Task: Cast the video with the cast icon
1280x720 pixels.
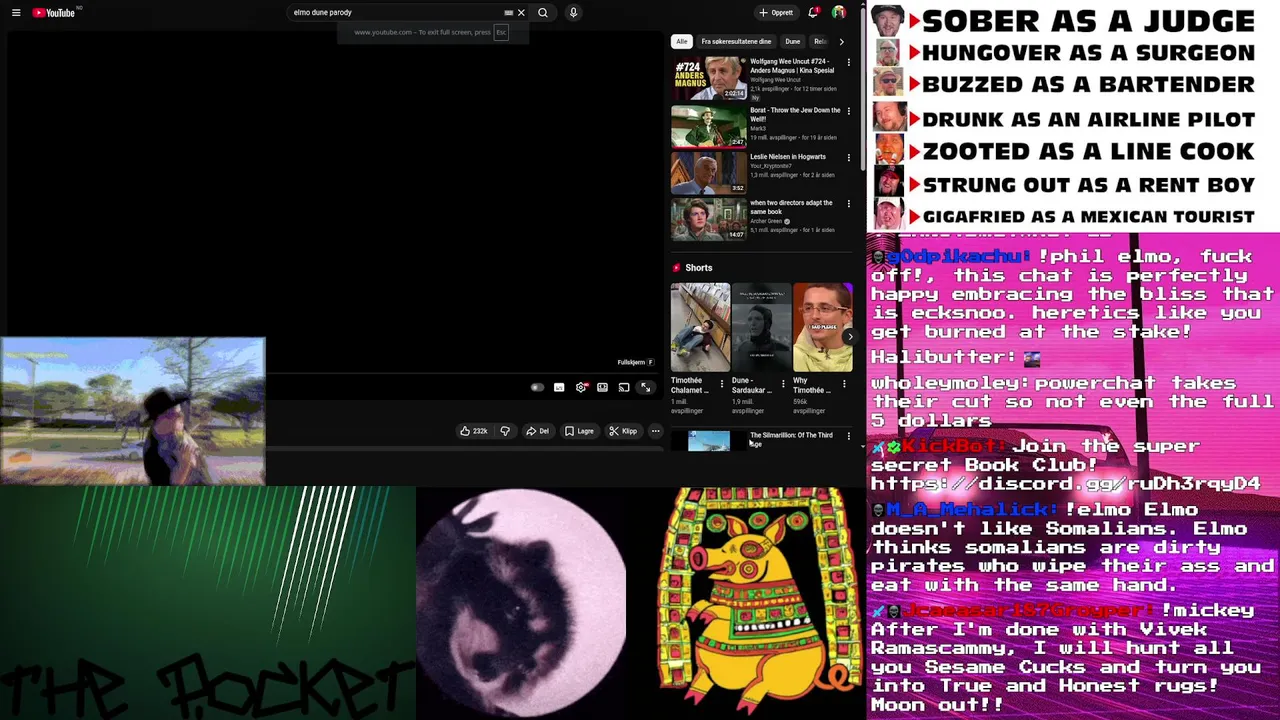Action: point(624,387)
